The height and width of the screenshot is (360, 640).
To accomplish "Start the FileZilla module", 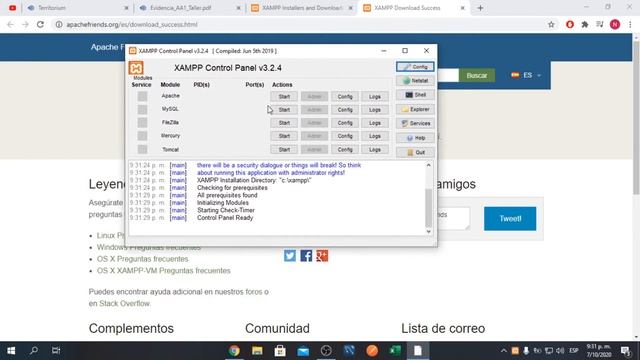I will click(284, 123).
